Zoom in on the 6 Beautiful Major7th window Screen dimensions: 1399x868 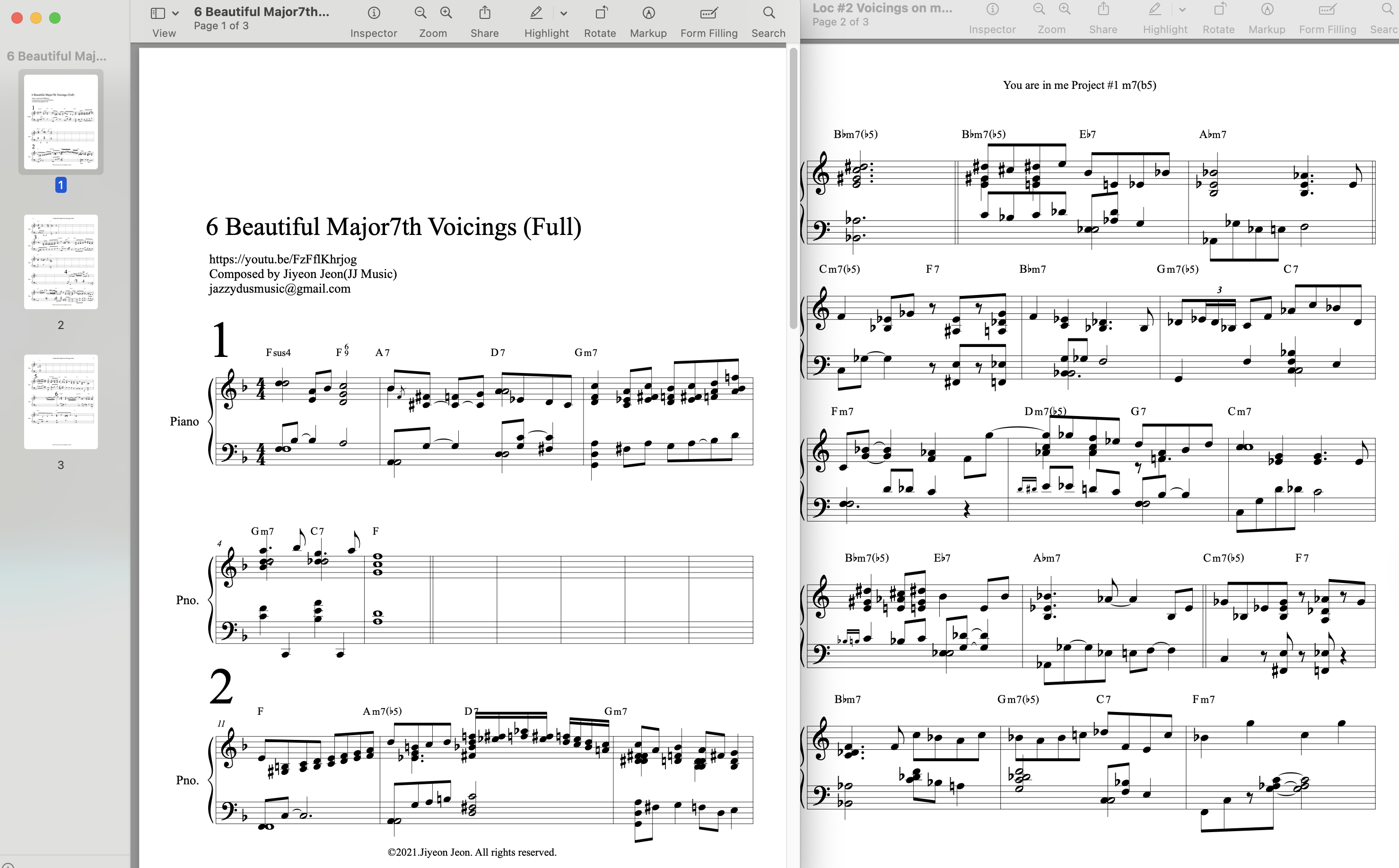click(x=446, y=13)
